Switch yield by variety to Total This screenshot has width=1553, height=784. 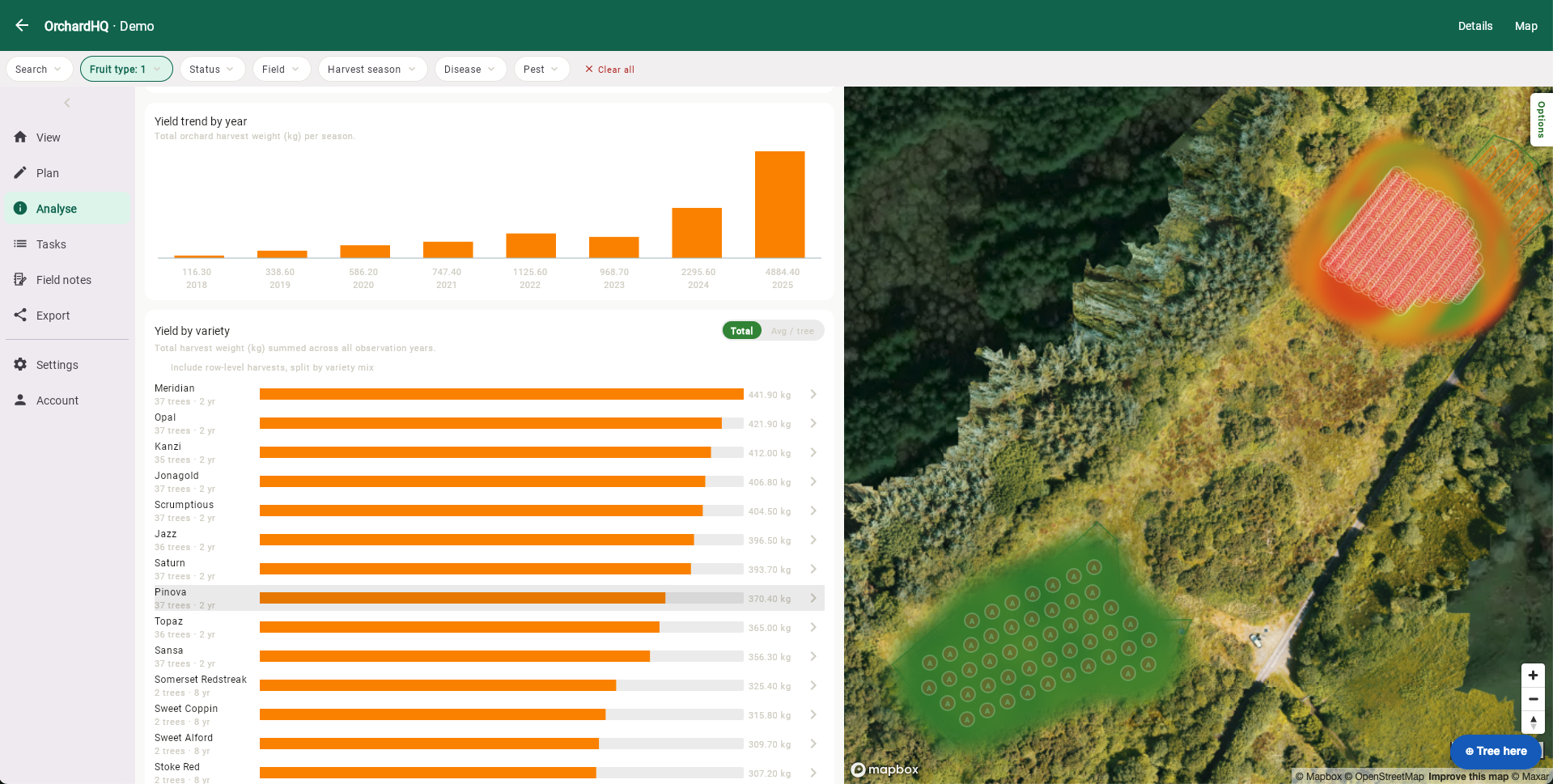[x=741, y=331]
